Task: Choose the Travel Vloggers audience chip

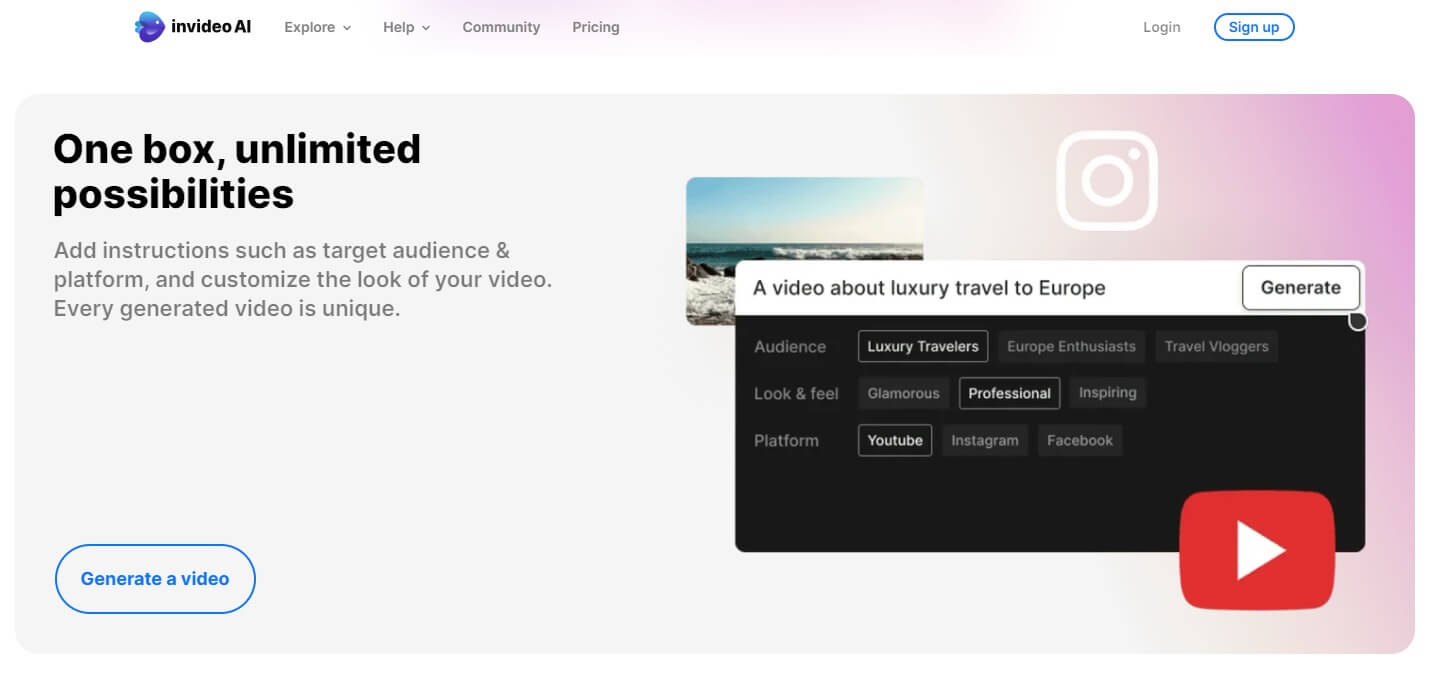Action: [x=1216, y=347]
